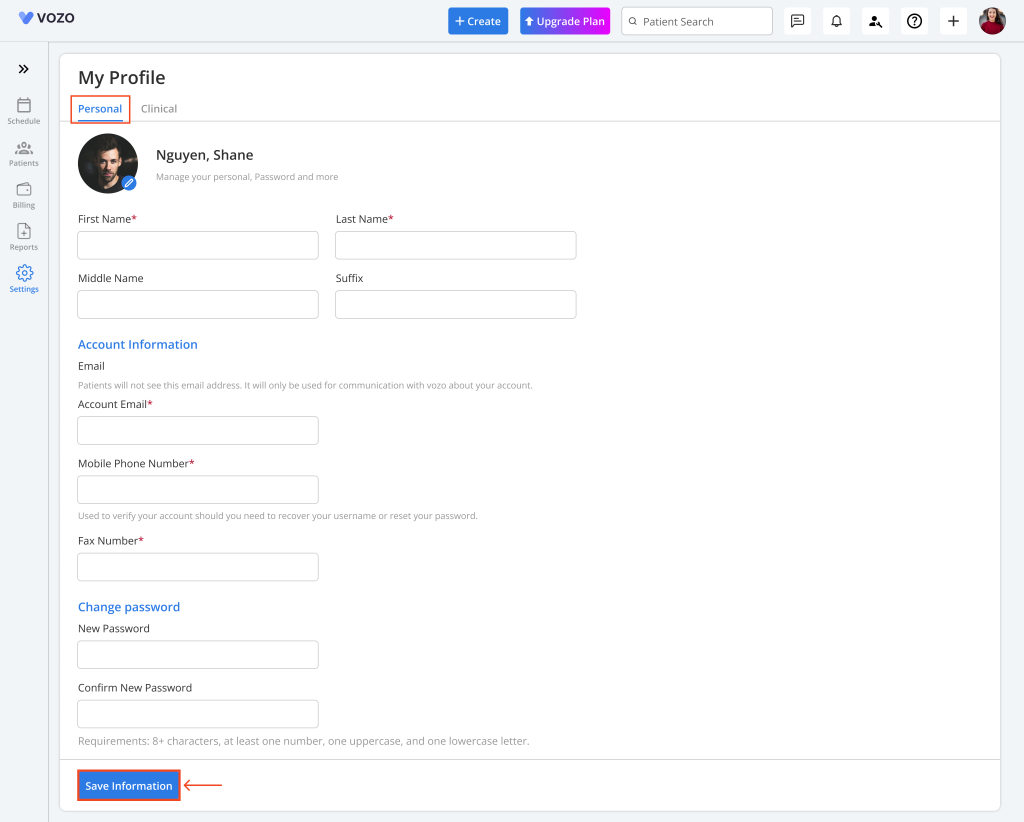Open user avatar menu in header
Image resolution: width=1024 pixels, height=822 pixels.
point(992,21)
